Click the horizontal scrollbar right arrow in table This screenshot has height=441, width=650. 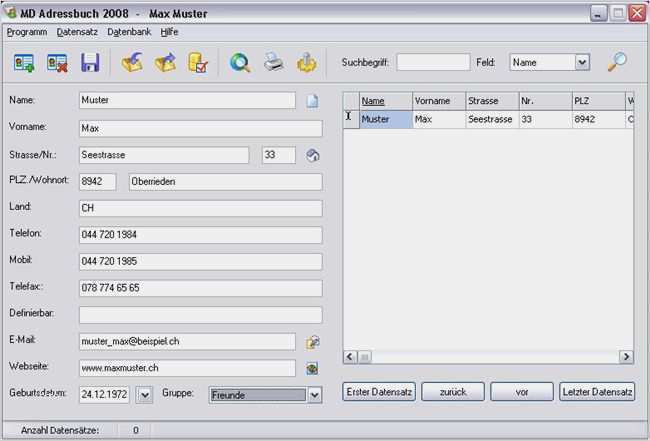click(x=626, y=356)
